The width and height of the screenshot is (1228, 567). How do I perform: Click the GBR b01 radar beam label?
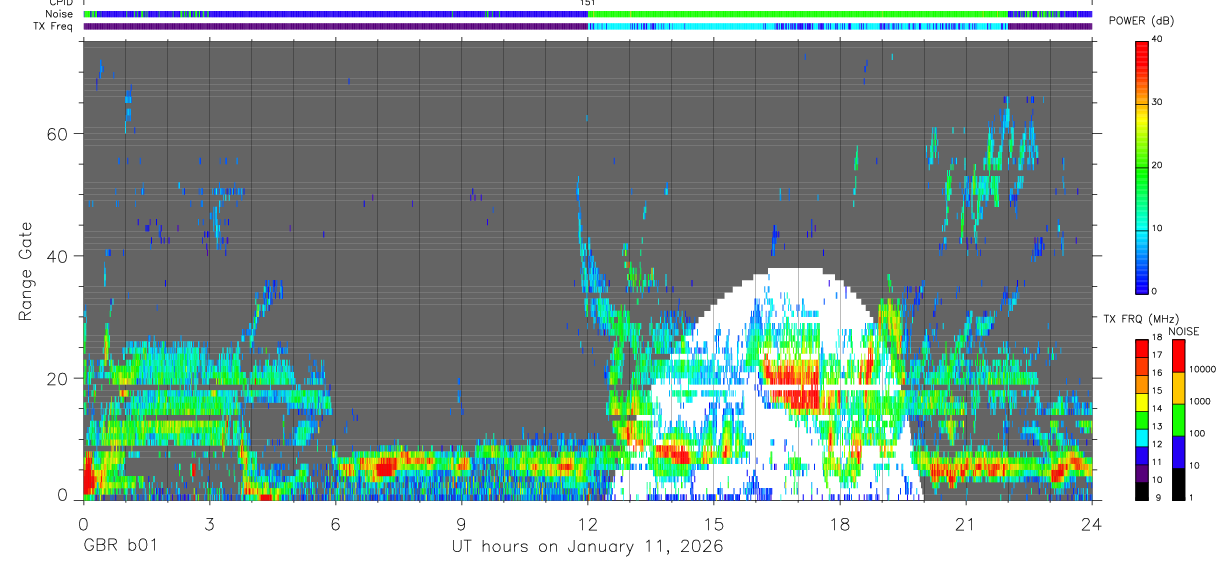pyautogui.click(x=119, y=546)
